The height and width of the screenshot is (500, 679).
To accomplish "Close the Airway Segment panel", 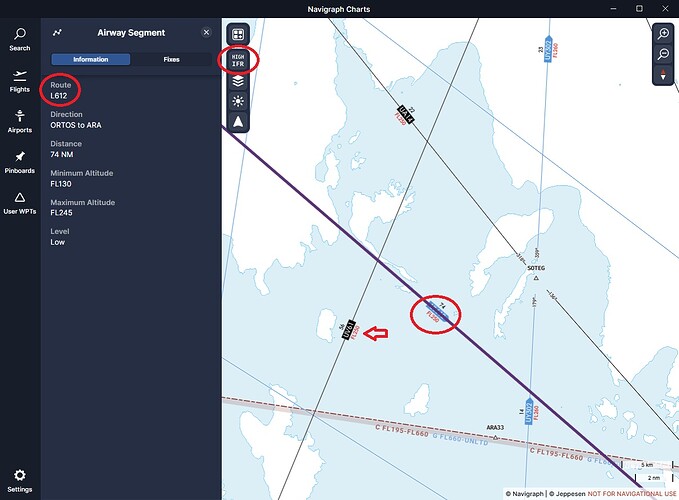I will 207,32.
